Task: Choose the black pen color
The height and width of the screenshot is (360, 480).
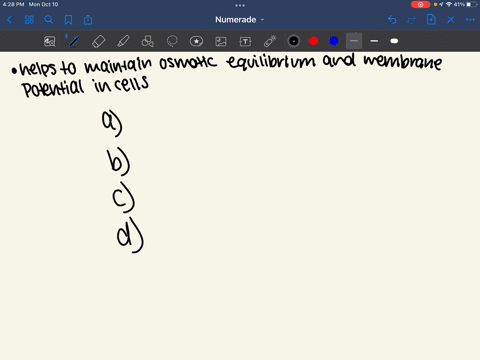Action: tap(294, 41)
